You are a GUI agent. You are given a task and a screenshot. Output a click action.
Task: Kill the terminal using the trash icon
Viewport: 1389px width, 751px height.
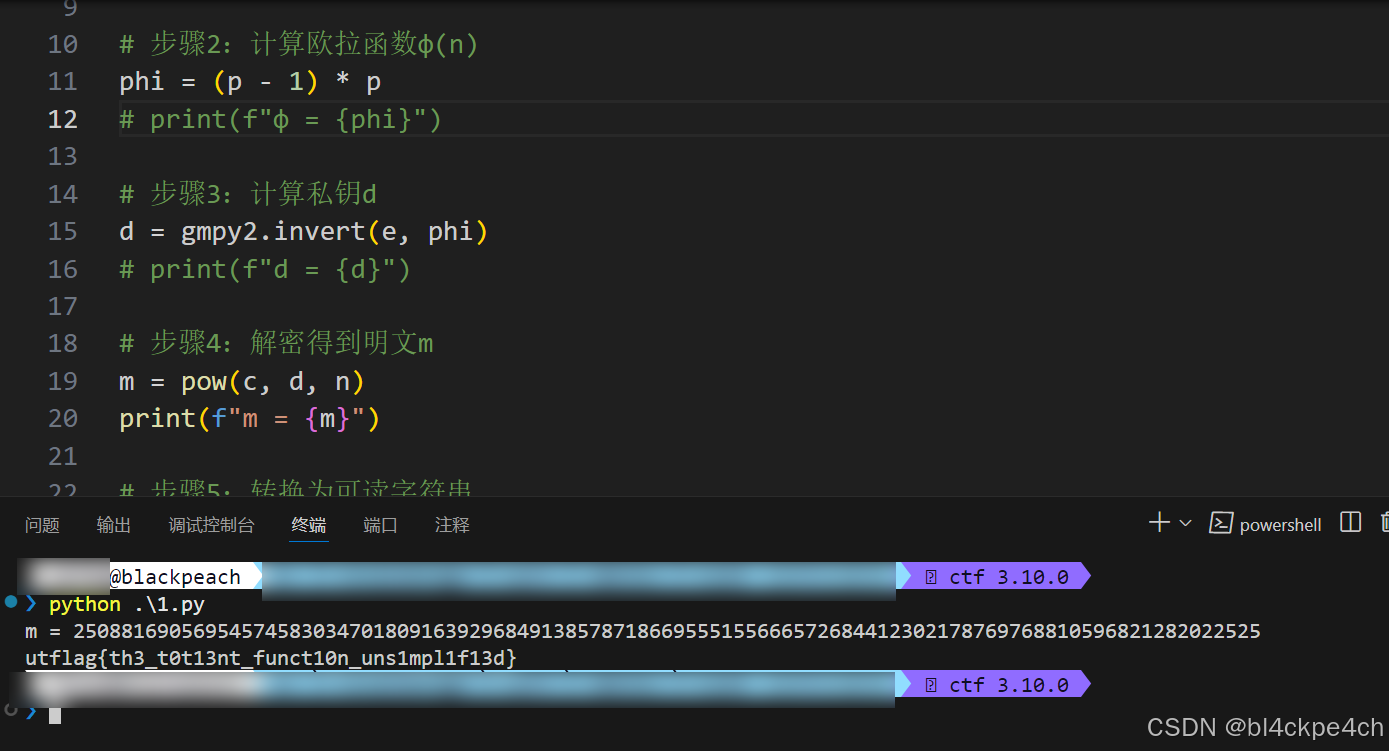[1384, 521]
